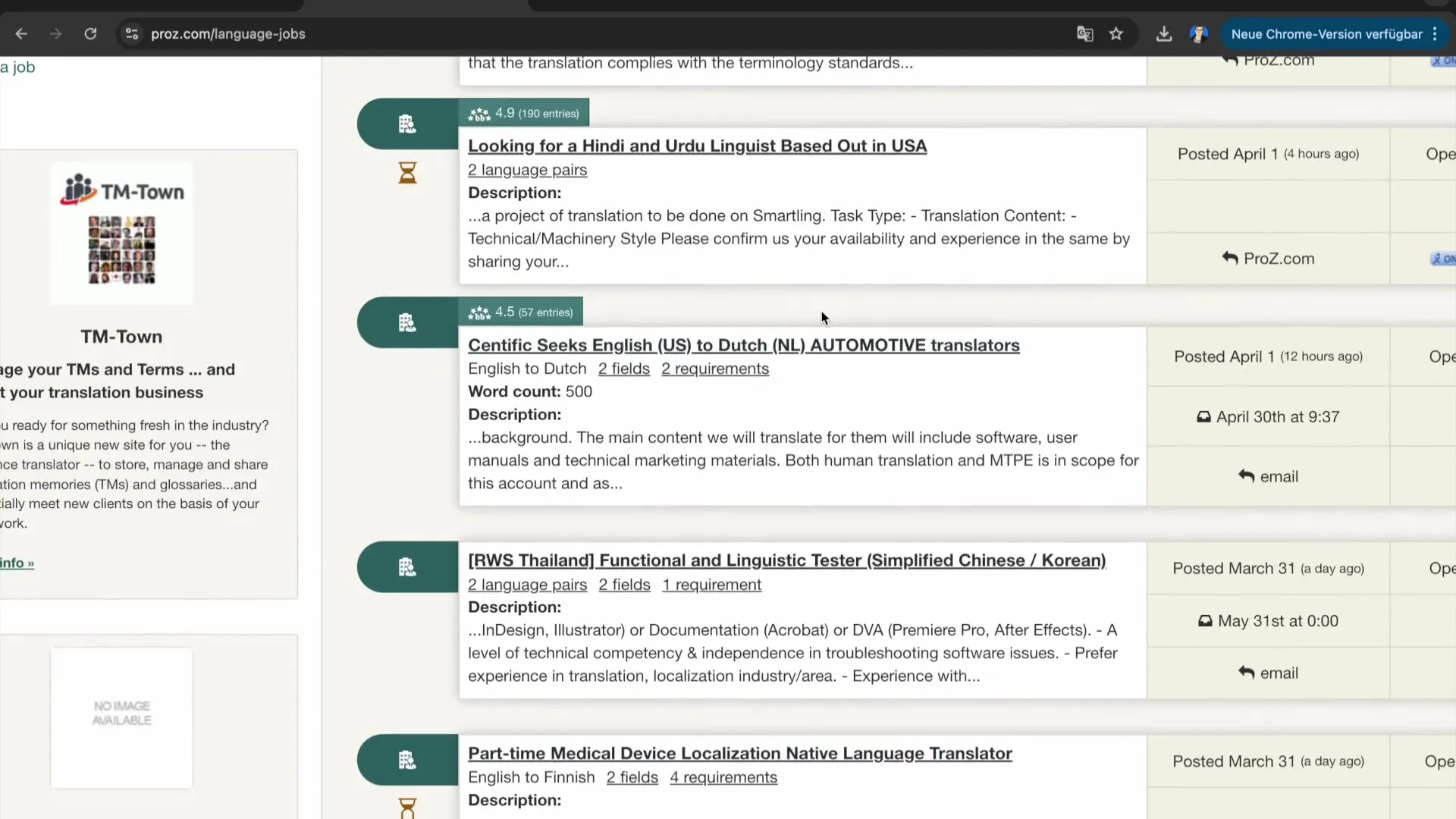
Task: Click the TM-Town logo thumbnail
Action: pos(121,234)
